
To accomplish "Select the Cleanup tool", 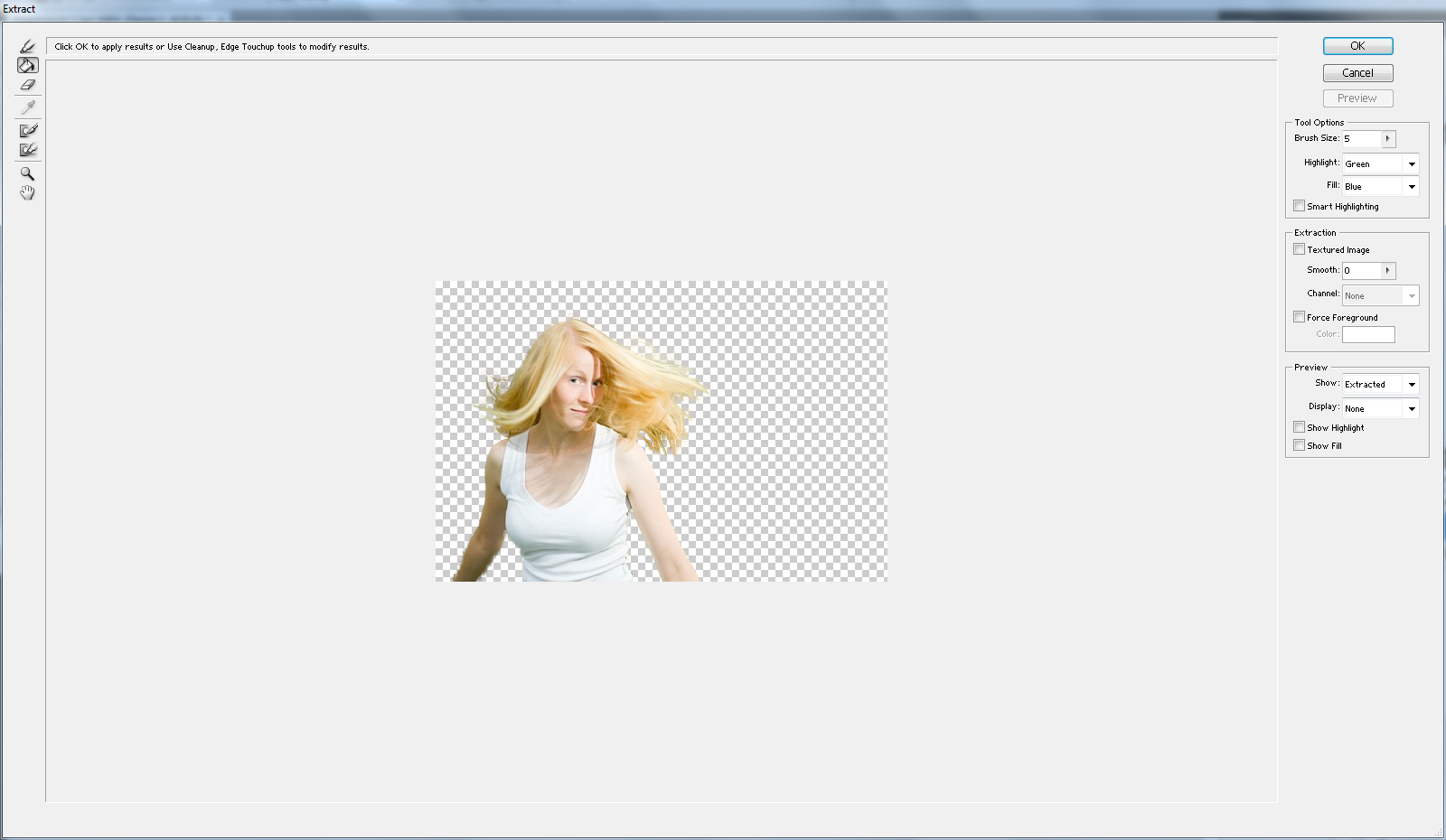I will point(27,130).
